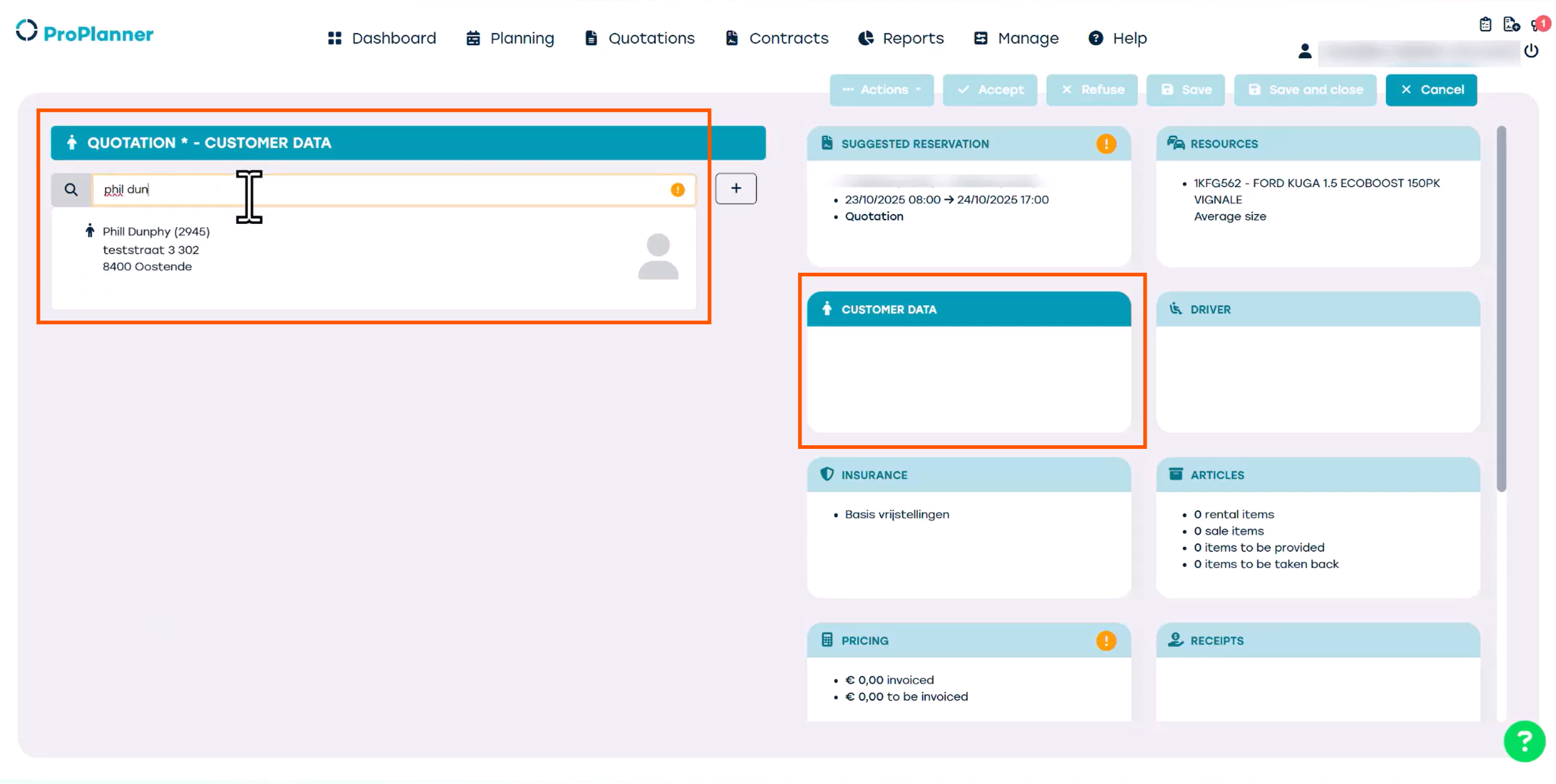
Task: Go to the Planning menu
Action: coord(510,38)
